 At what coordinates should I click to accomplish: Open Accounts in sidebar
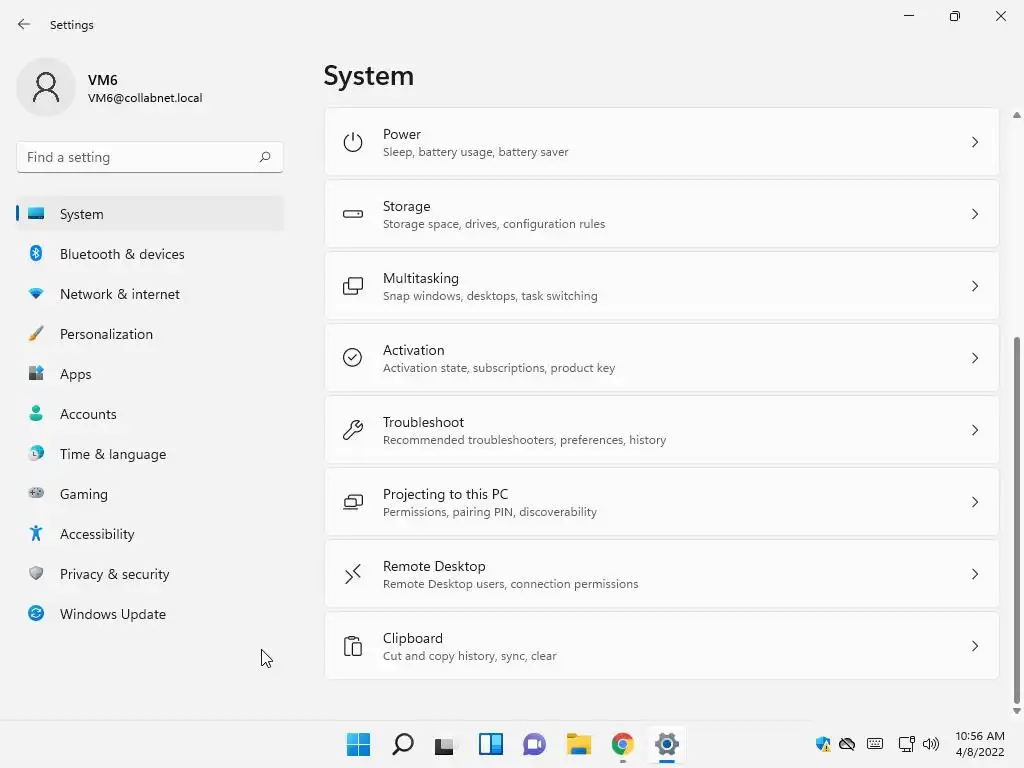(x=150, y=413)
